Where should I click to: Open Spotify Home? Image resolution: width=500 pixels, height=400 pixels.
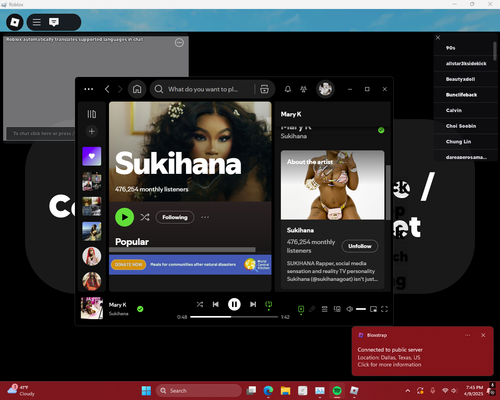coord(137,89)
